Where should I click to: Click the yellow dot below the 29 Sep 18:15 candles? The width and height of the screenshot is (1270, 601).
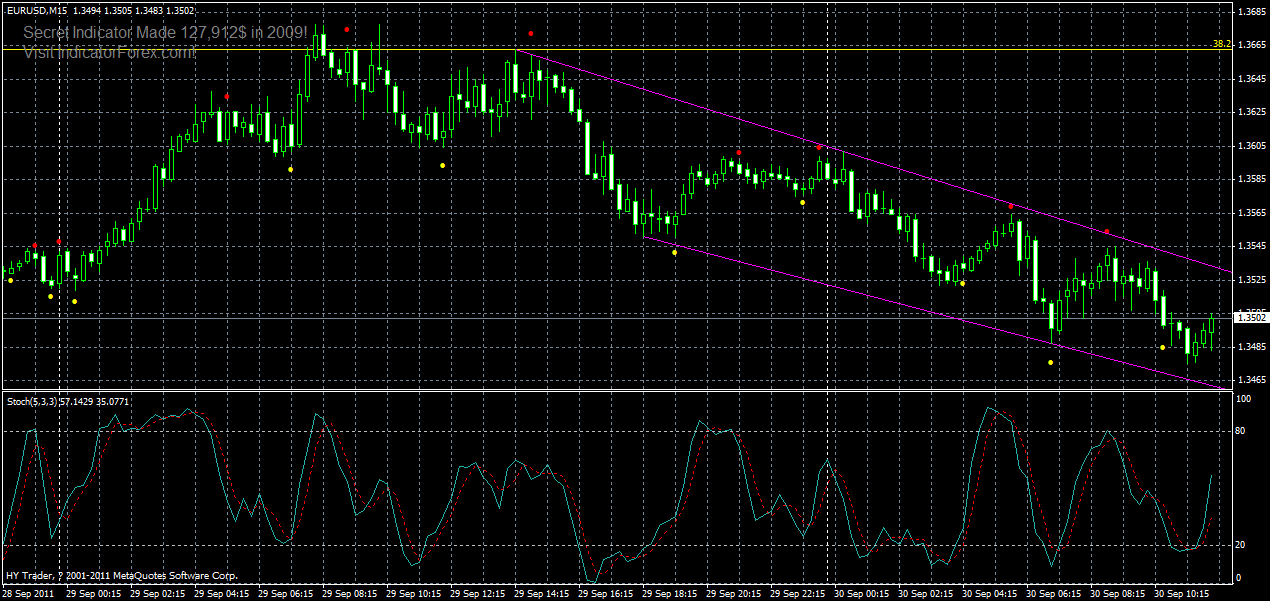click(675, 253)
